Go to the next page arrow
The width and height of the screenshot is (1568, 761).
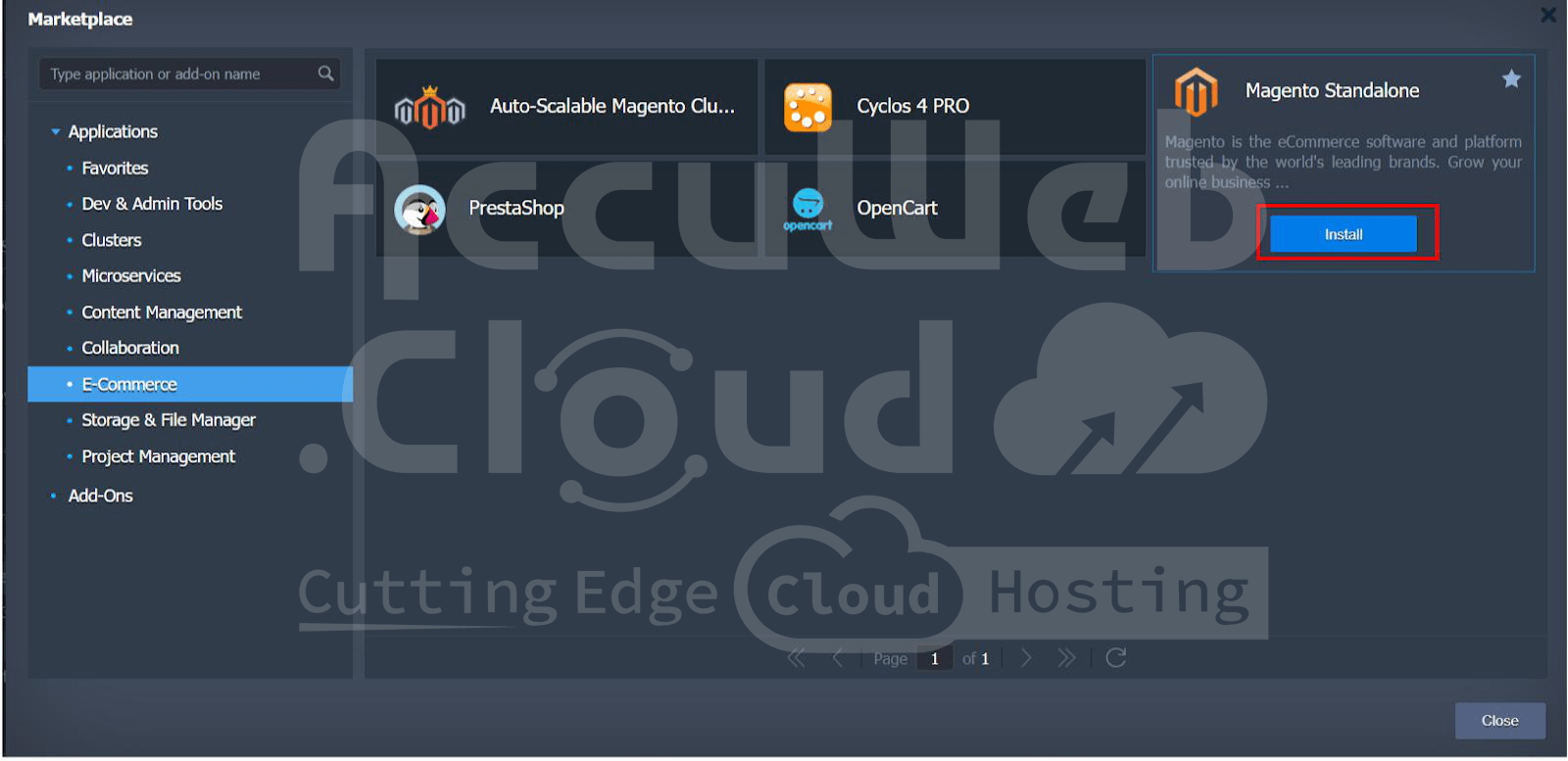1026,658
